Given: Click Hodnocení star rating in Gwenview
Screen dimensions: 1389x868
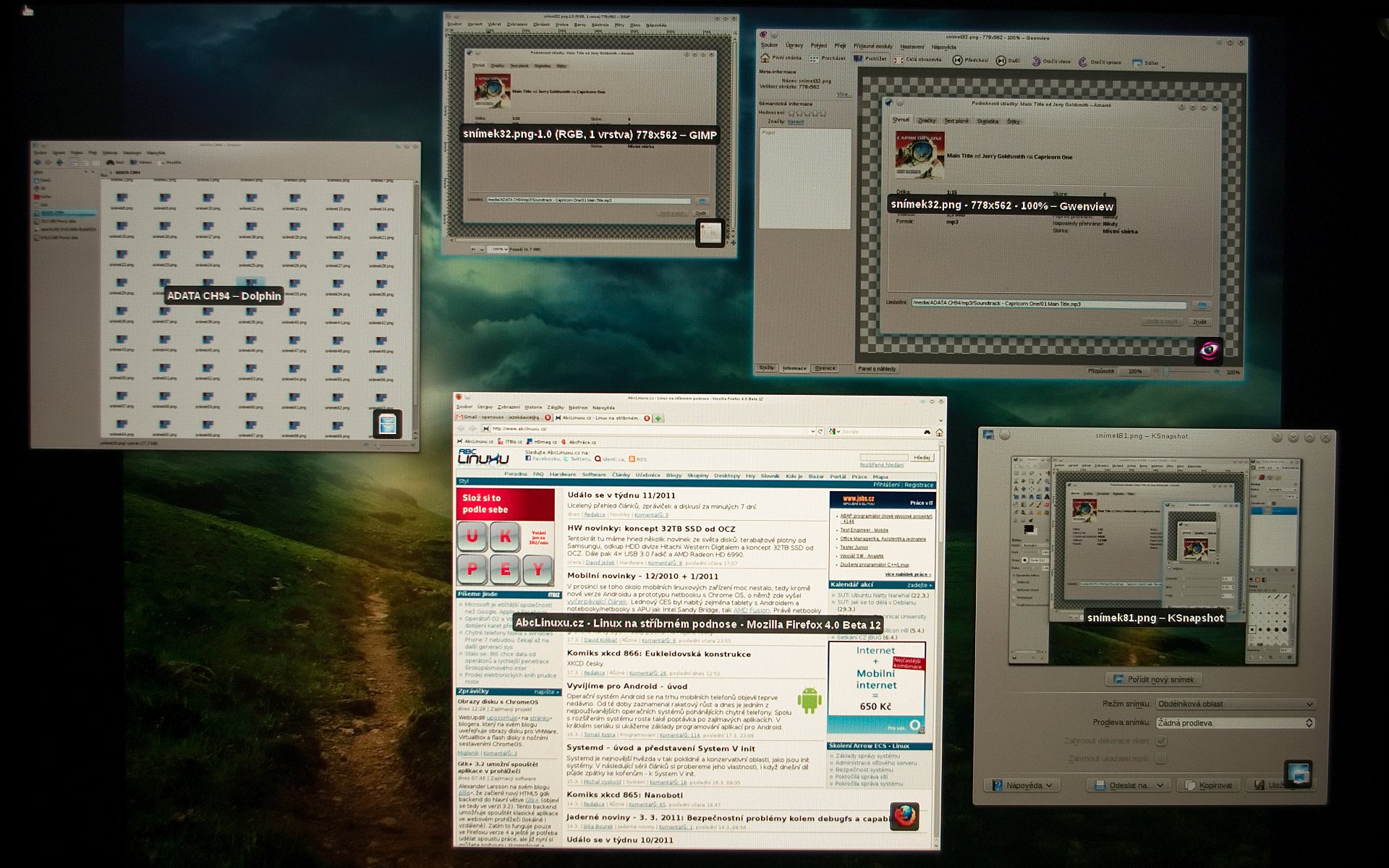Looking at the screenshot, I should coord(807,113).
